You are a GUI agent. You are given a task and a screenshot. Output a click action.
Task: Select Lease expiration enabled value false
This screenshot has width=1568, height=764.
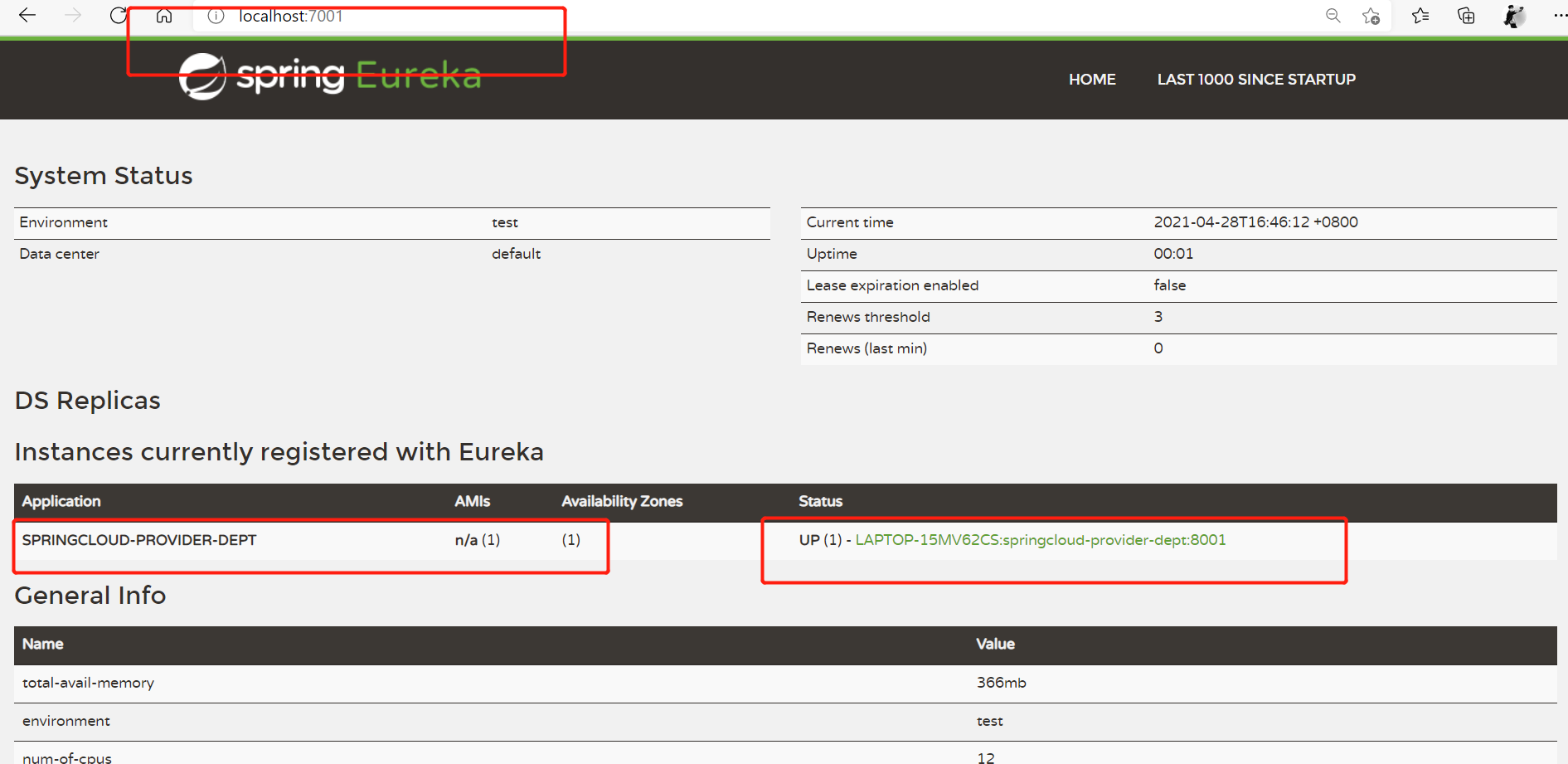[x=1170, y=285]
